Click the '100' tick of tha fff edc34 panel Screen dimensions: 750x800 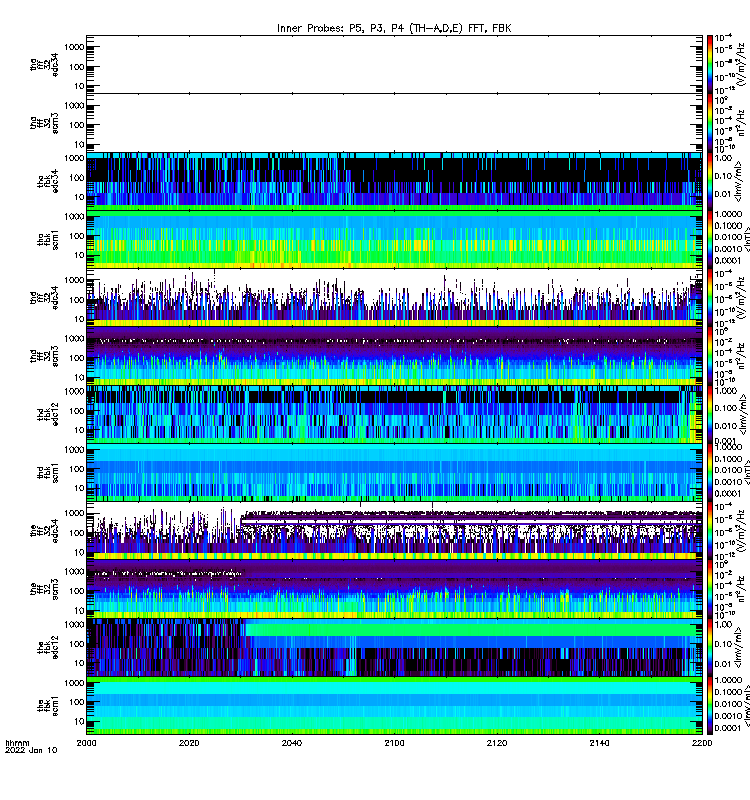point(77,67)
